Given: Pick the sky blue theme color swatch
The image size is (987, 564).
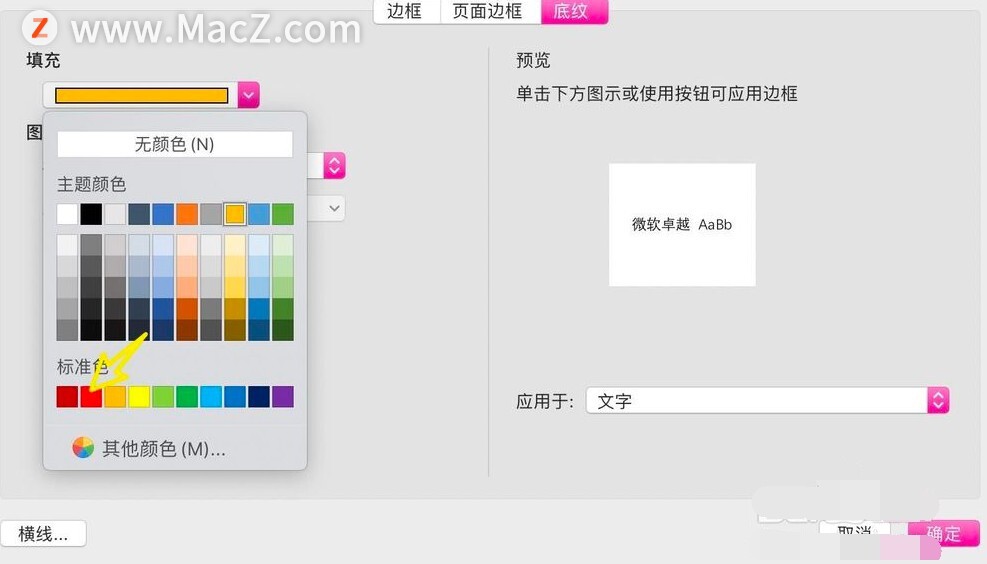Looking at the screenshot, I should tap(259, 214).
